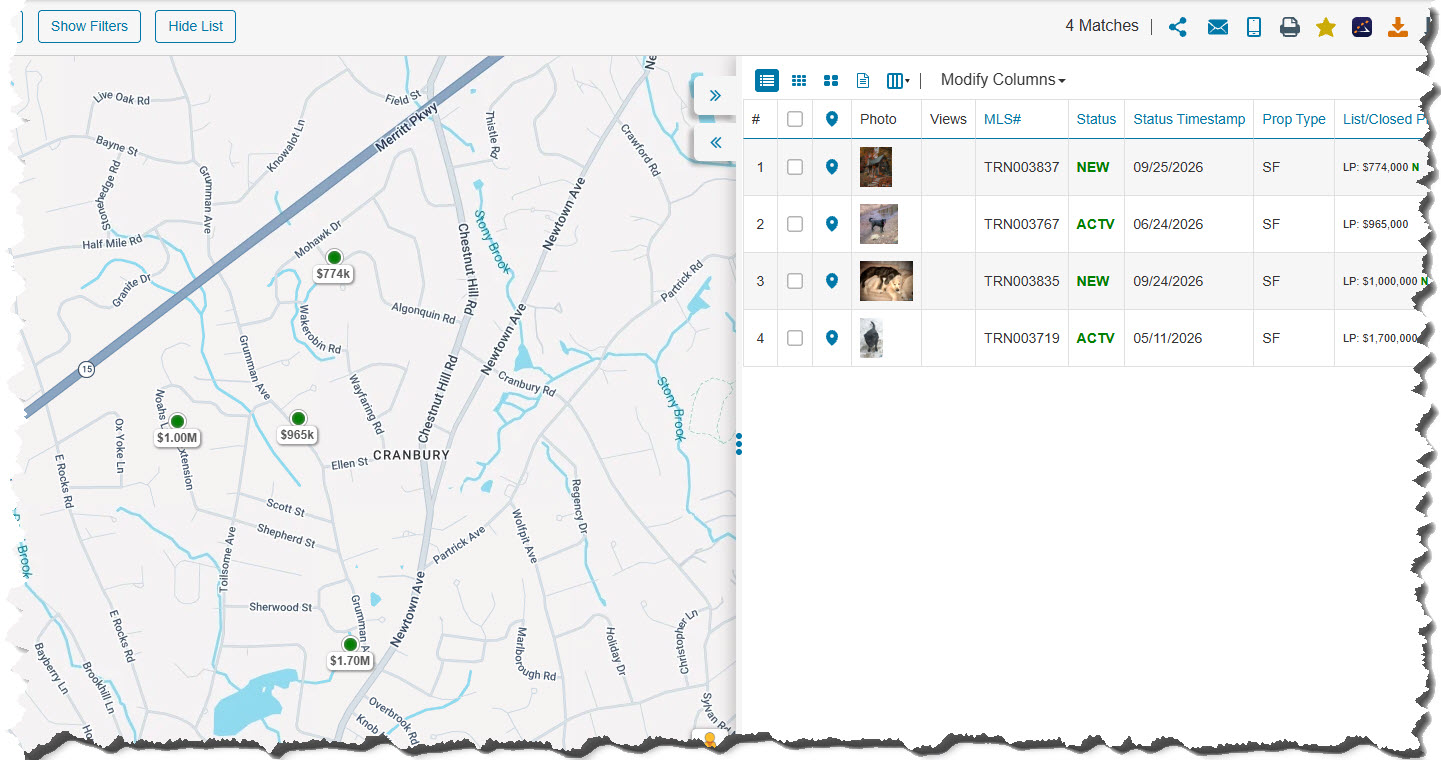Viewport: 1441px width, 760px height.
Task: Switch to the small grid view
Action: pyautogui.click(x=799, y=80)
